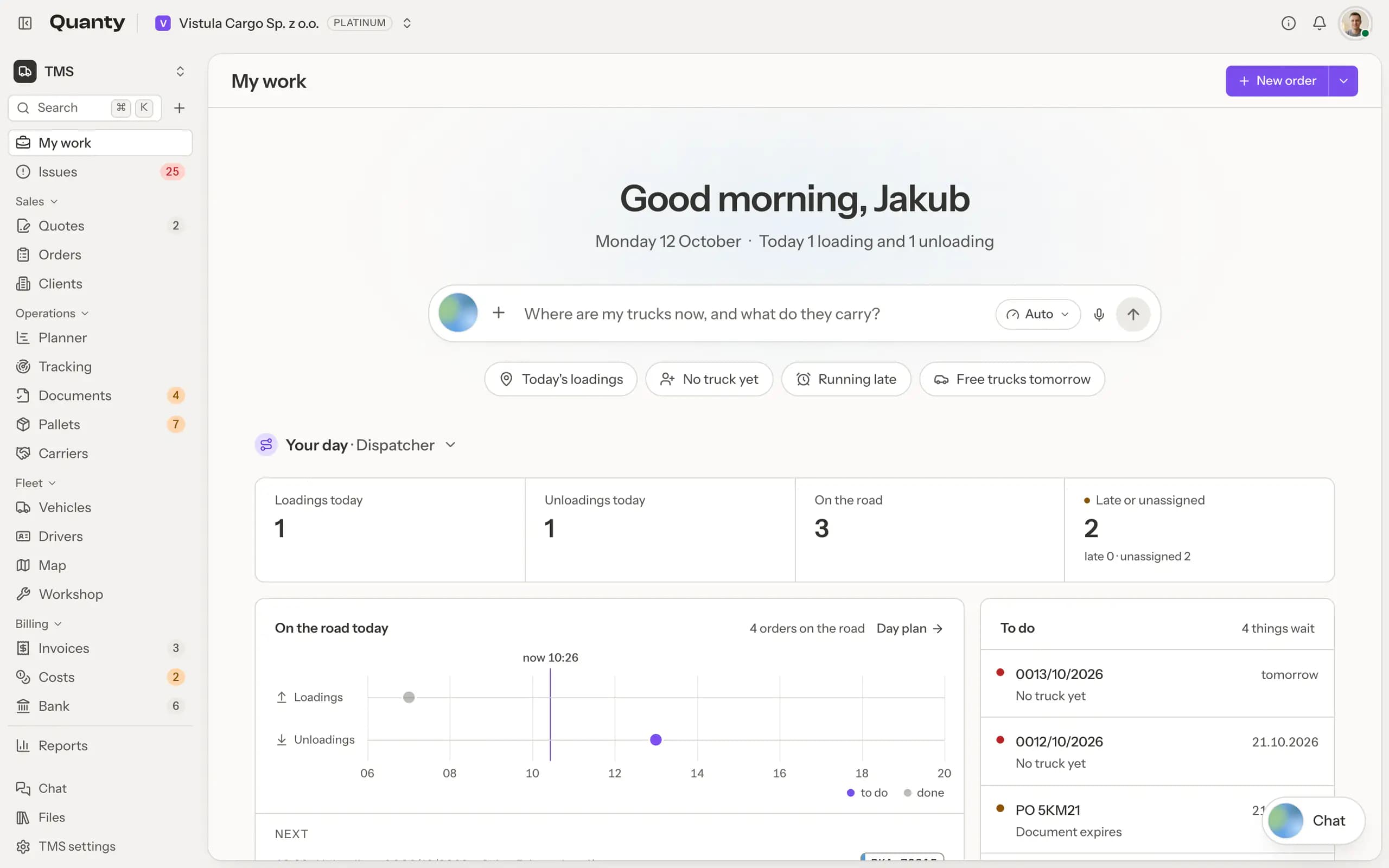This screenshot has width=1389, height=868.
Task: Collapse the Operations section
Action: pos(52,314)
